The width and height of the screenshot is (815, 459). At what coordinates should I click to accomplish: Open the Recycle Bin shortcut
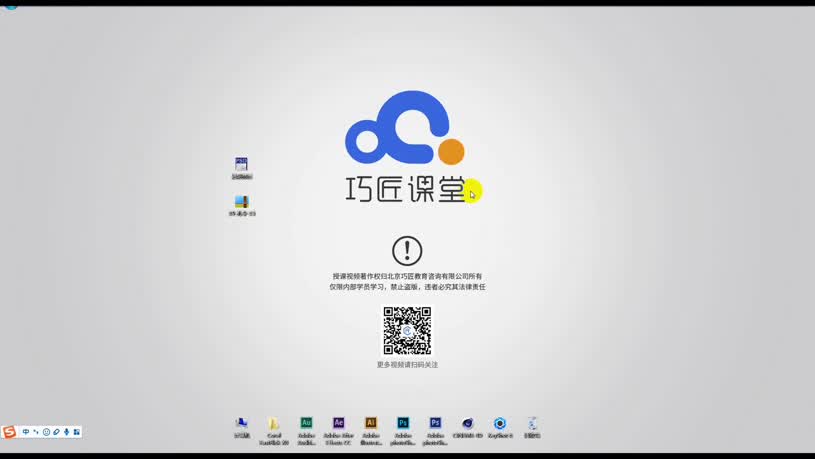pos(532,427)
